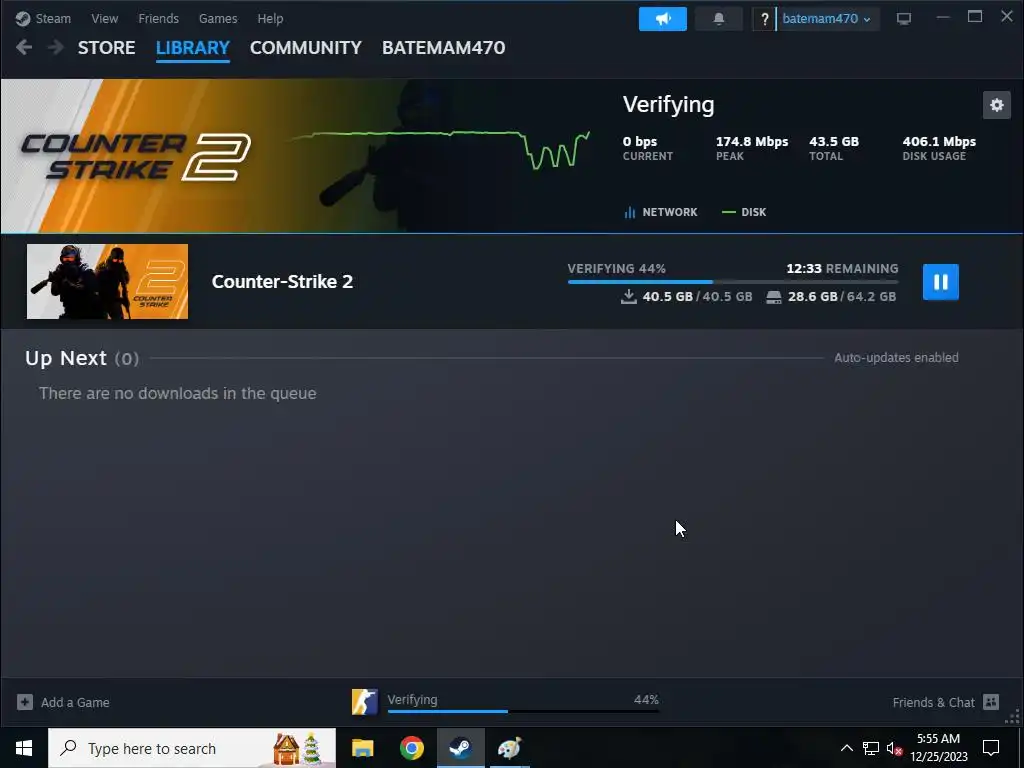Click the 0 bps current value

pyautogui.click(x=639, y=142)
